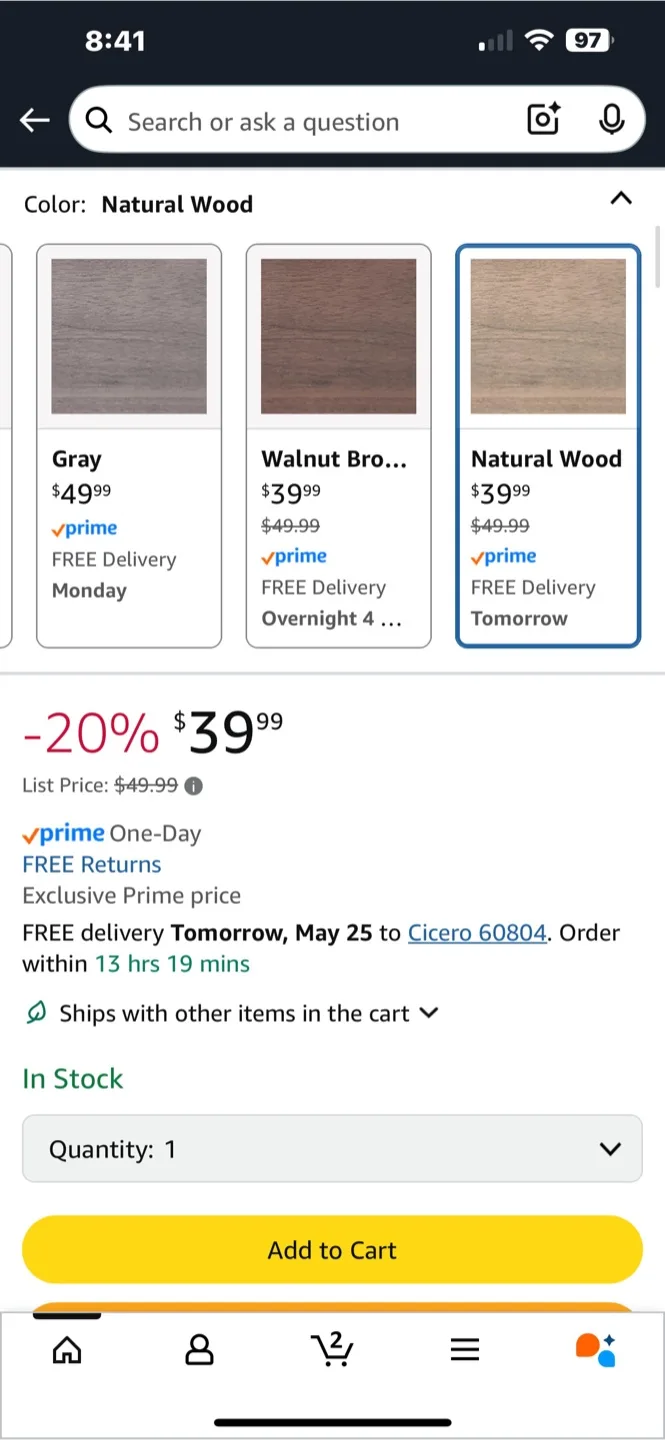Open the account profile icon

coord(200,1351)
